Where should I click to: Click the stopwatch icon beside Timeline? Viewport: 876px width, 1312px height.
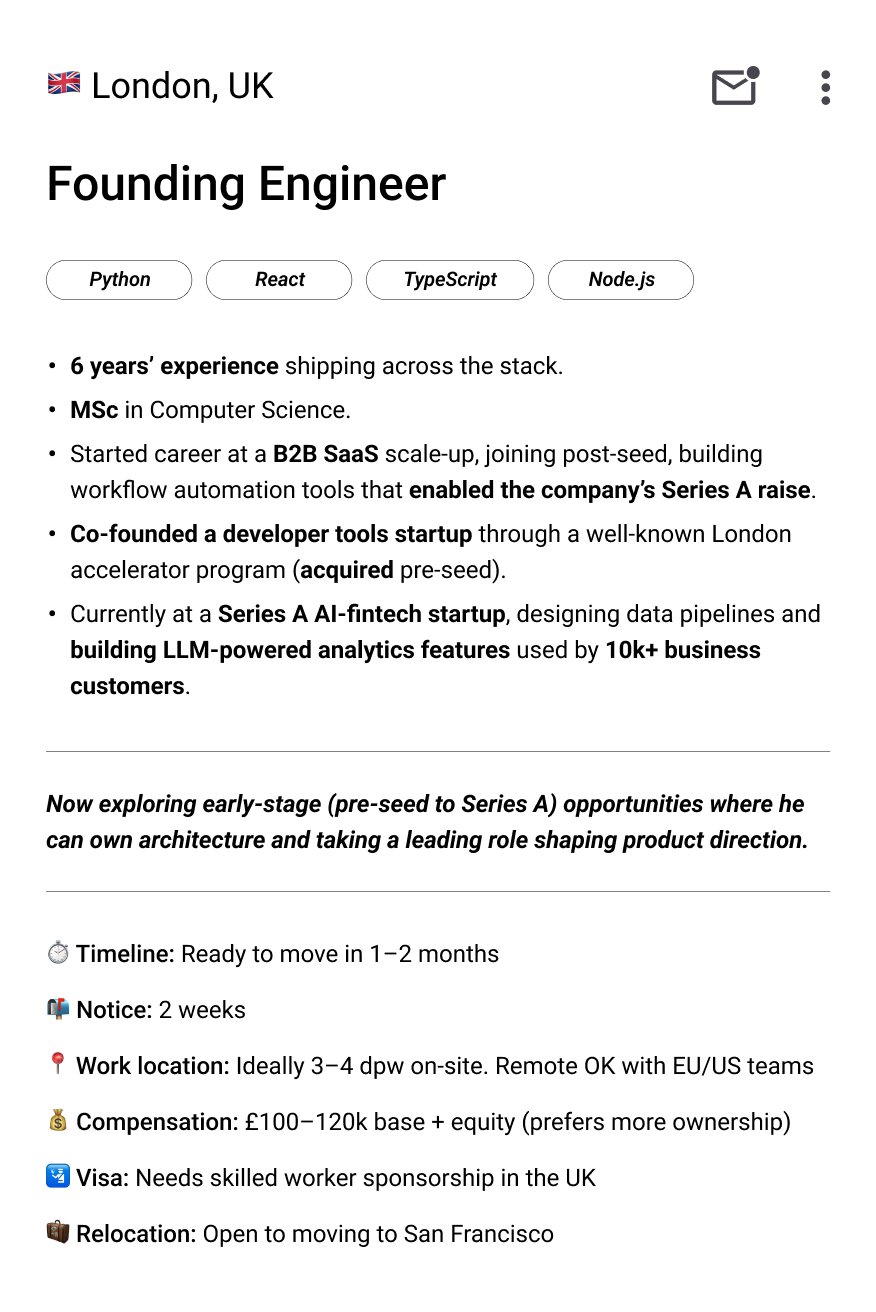point(58,953)
